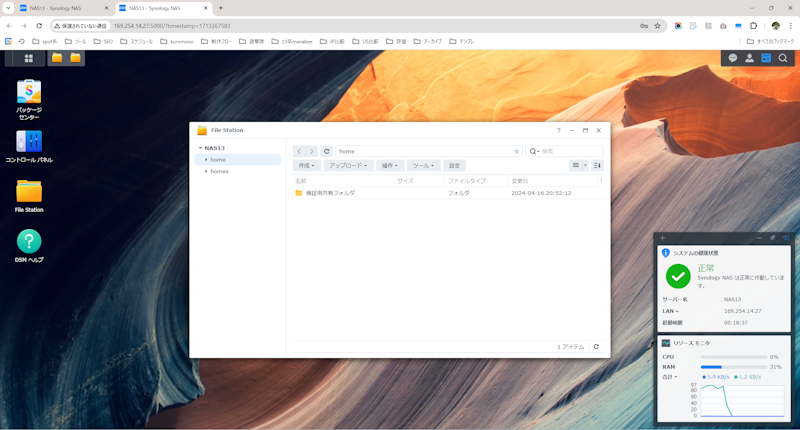Select the 検証用共有フォルダ folder row
The image size is (800, 430).
click(448, 193)
